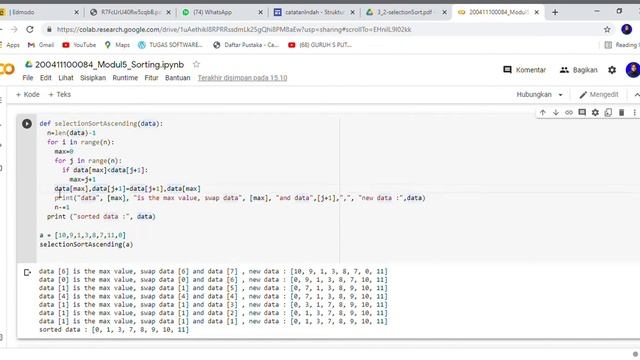Click the 'def selectionSortAscending(data):' line
The height and width of the screenshot is (360, 640).
point(101,124)
